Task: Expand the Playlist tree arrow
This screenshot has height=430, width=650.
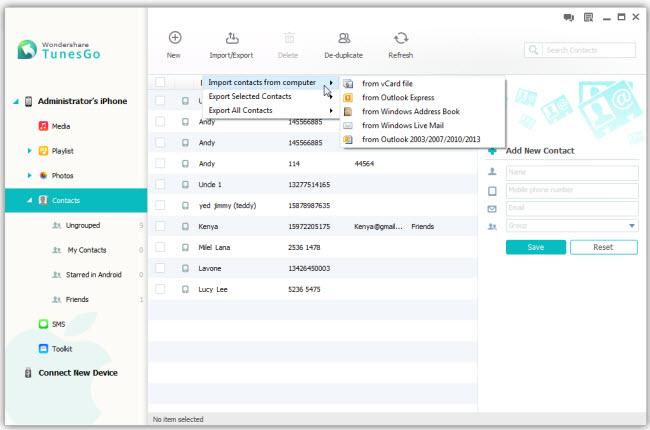Action: click(29, 151)
